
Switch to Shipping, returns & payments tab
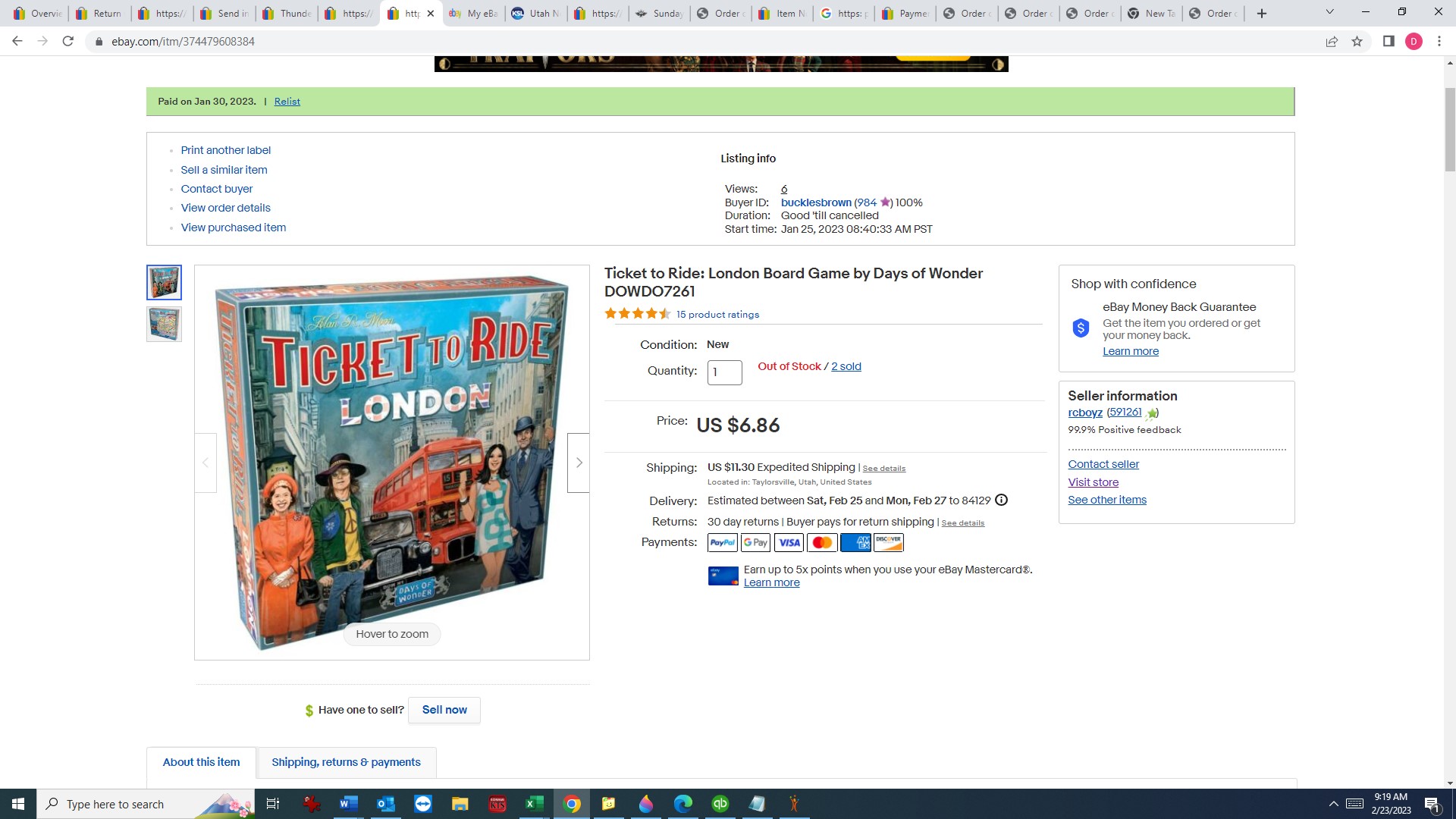pos(346,762)
